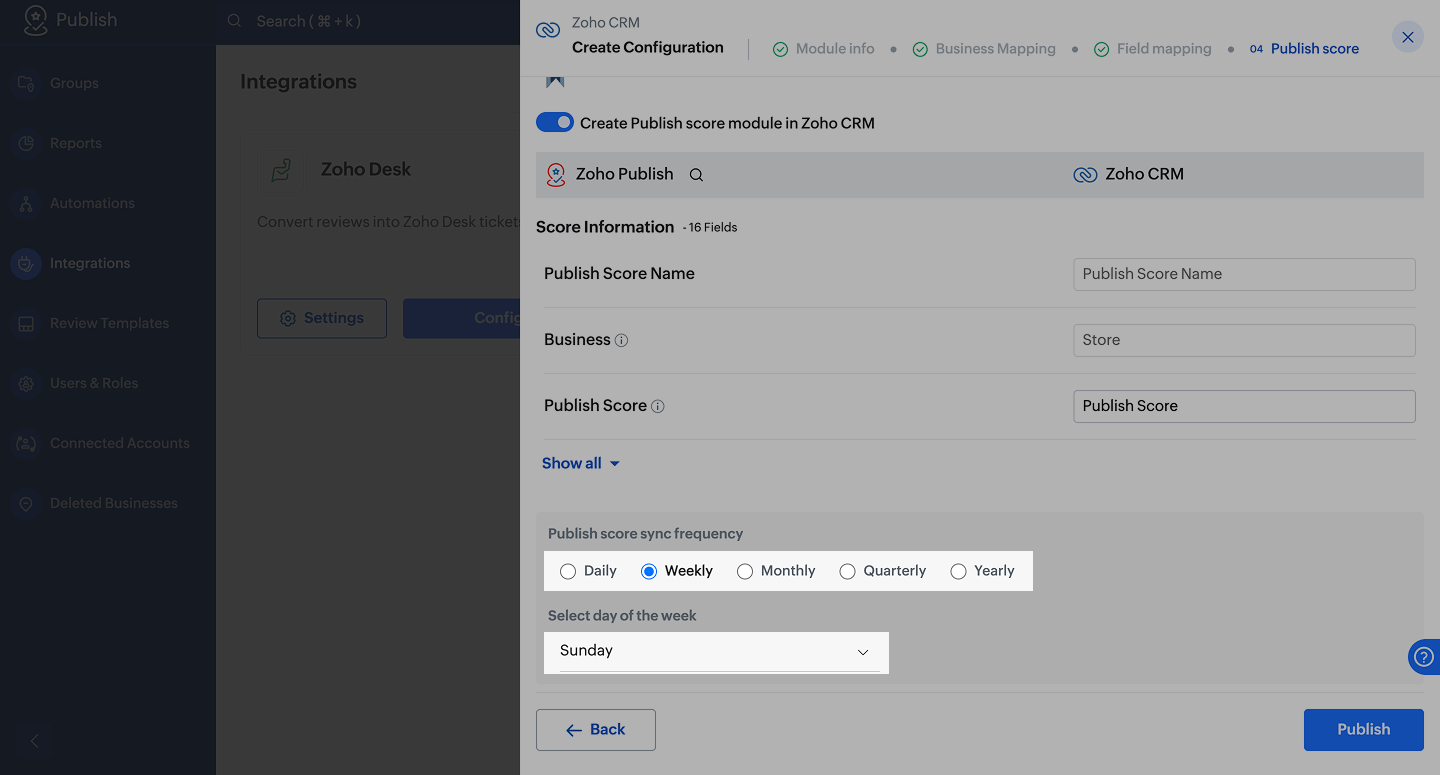Viewport: 1440px width, 775px height.
Task: Click the Publish app logo icon
Action: pyautogui.click(x=35, y=21)
